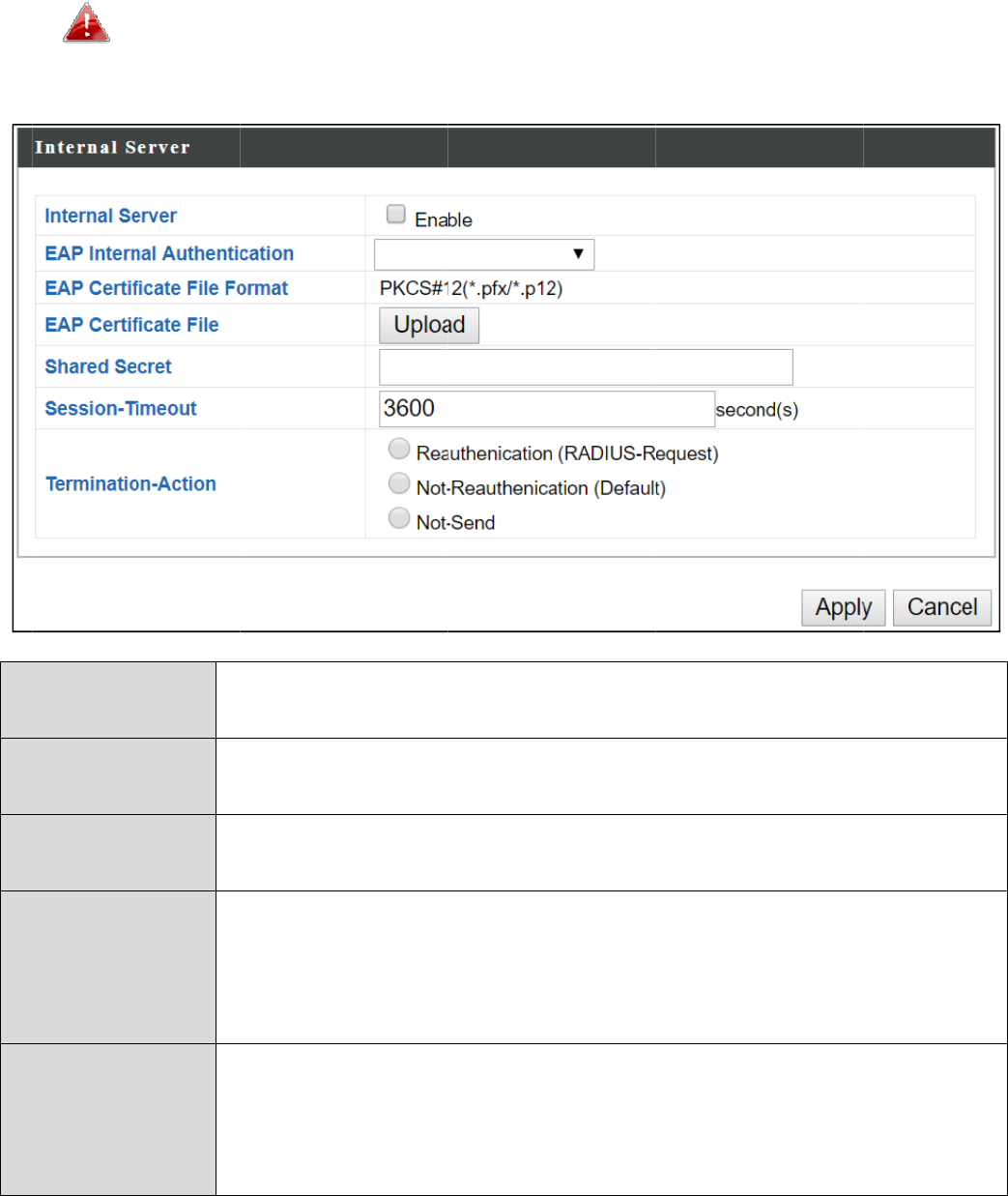Click Upload for EAP Certificate File
Screen dimensions: 1008x1196
click(429, 325)
